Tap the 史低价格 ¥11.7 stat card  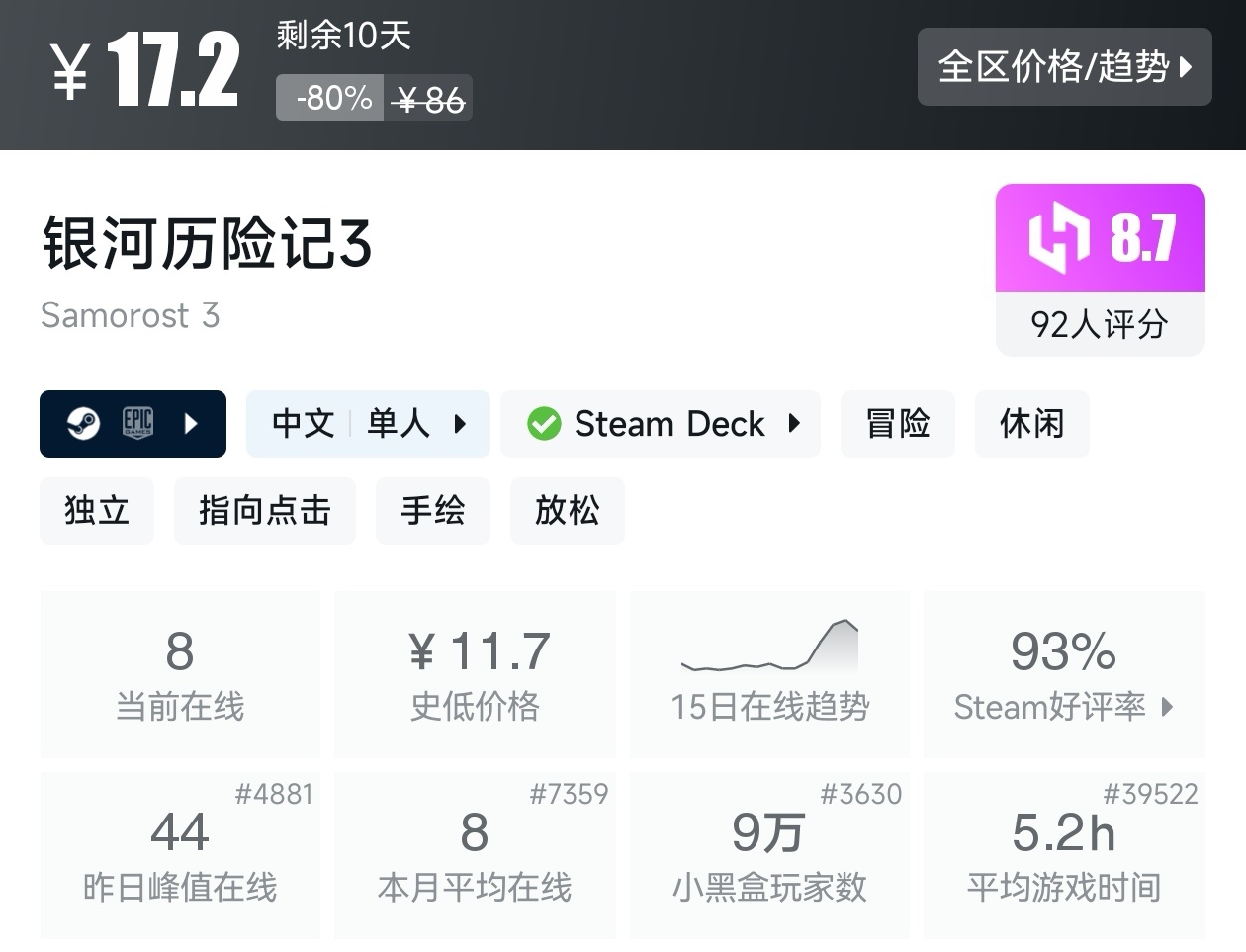pos(475,675)
